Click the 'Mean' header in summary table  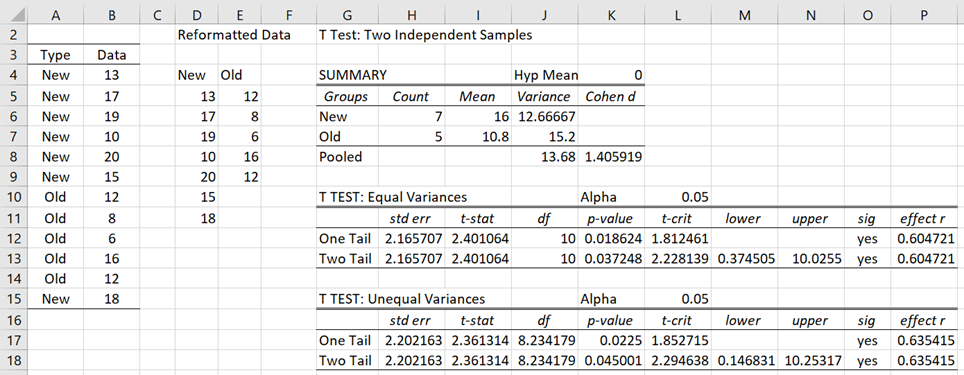(478, 96)
